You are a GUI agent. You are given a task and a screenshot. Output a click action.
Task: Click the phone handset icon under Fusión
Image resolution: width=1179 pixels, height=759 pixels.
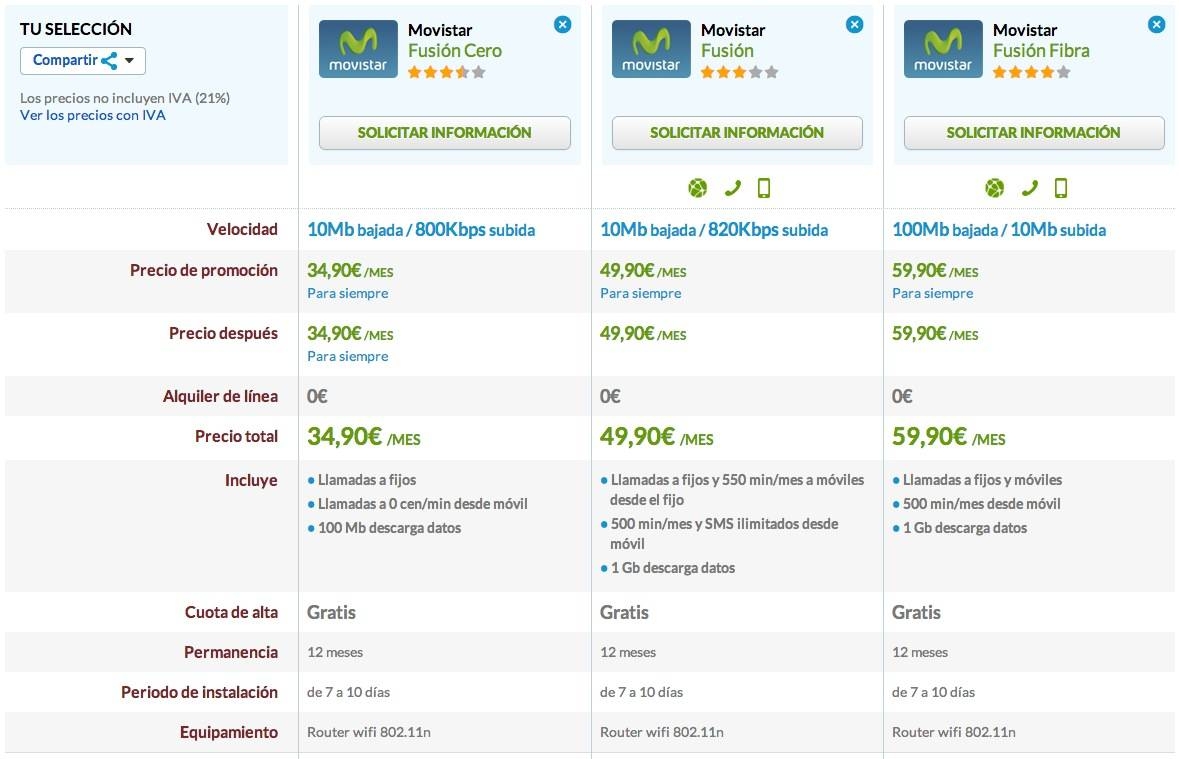point(732,188)
